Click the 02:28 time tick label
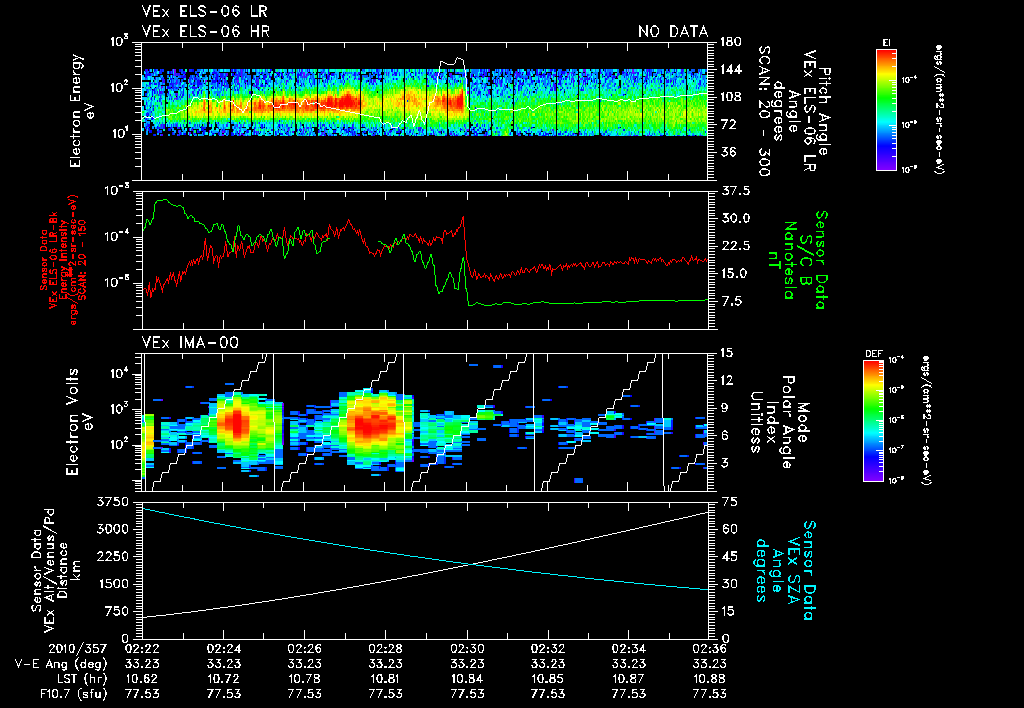Viewport: 1024px width, 708px height. 385,649
